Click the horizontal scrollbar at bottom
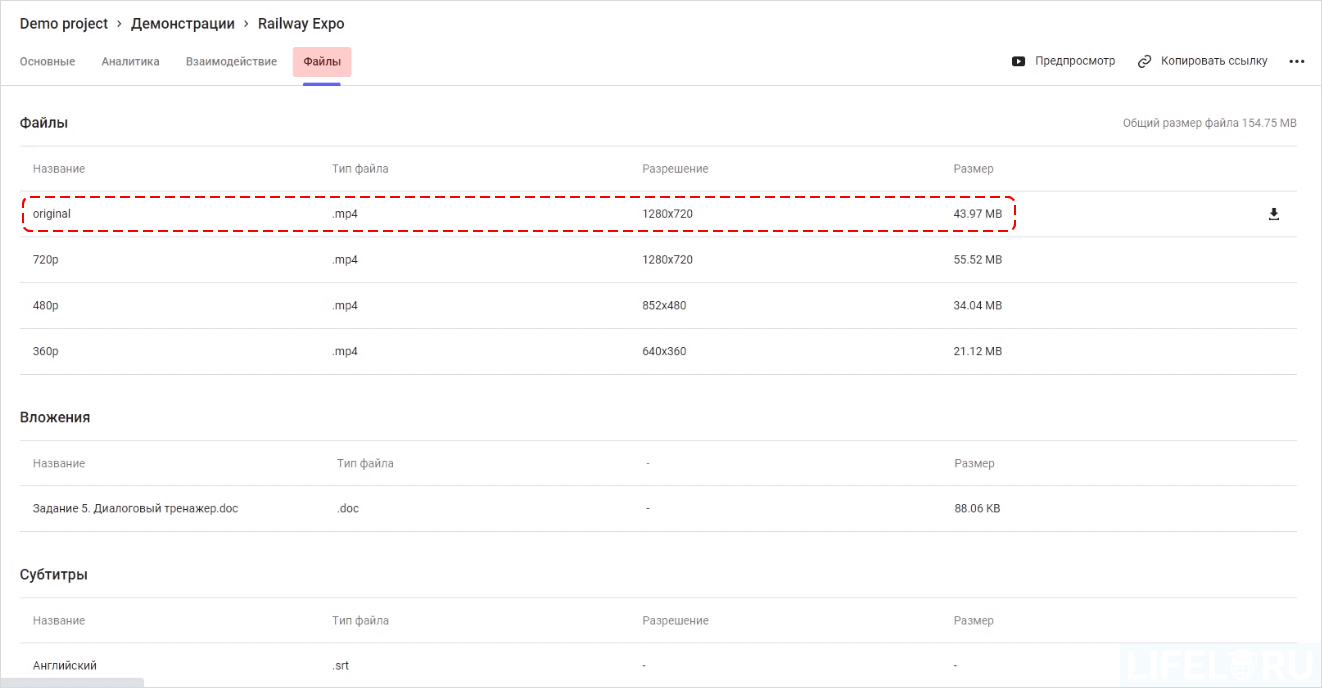The height and width of the screenshot is (688, 1322). tap(72, 683)
